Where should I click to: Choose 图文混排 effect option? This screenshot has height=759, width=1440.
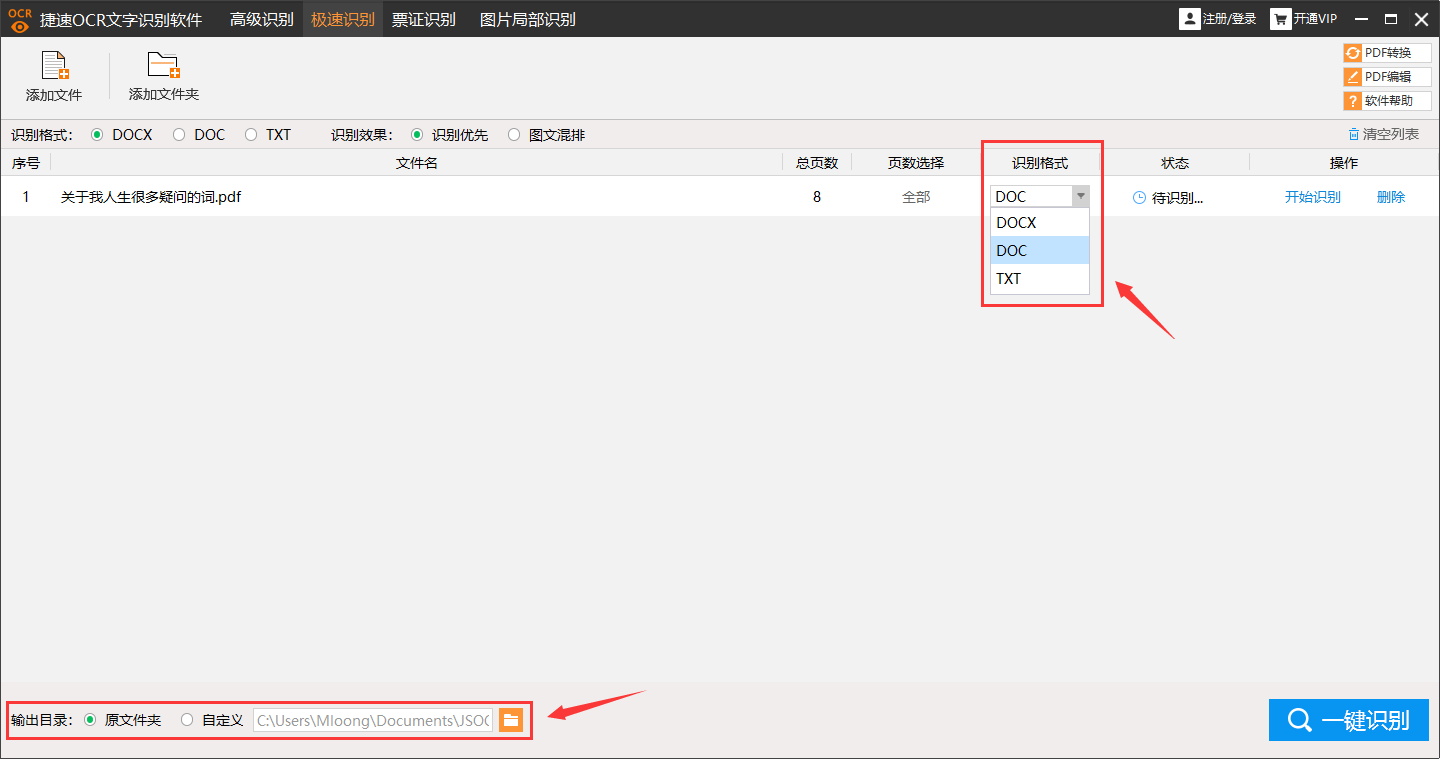514,134
